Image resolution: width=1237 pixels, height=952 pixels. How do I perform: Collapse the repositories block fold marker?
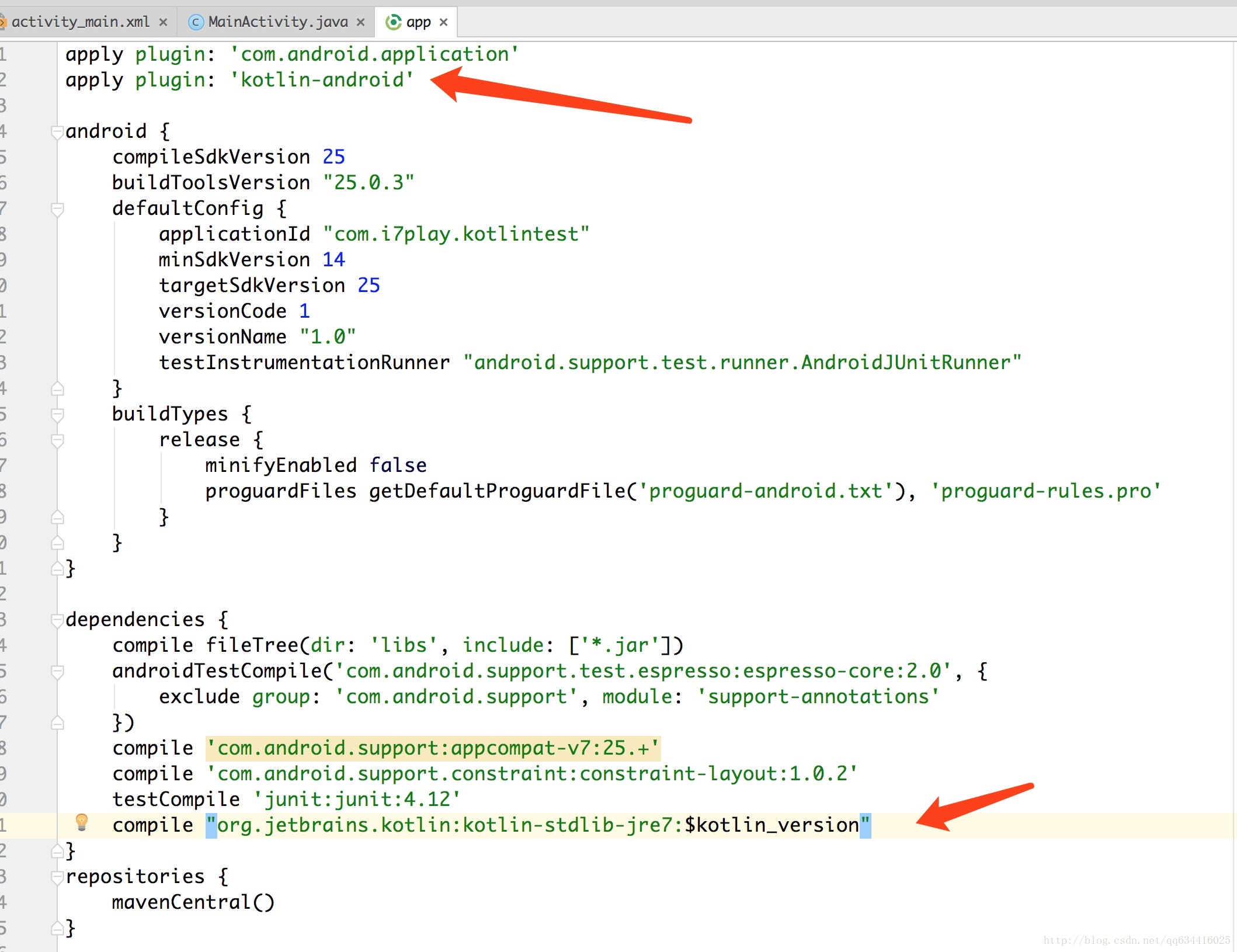pyautogui.click(x=57, y=877)
